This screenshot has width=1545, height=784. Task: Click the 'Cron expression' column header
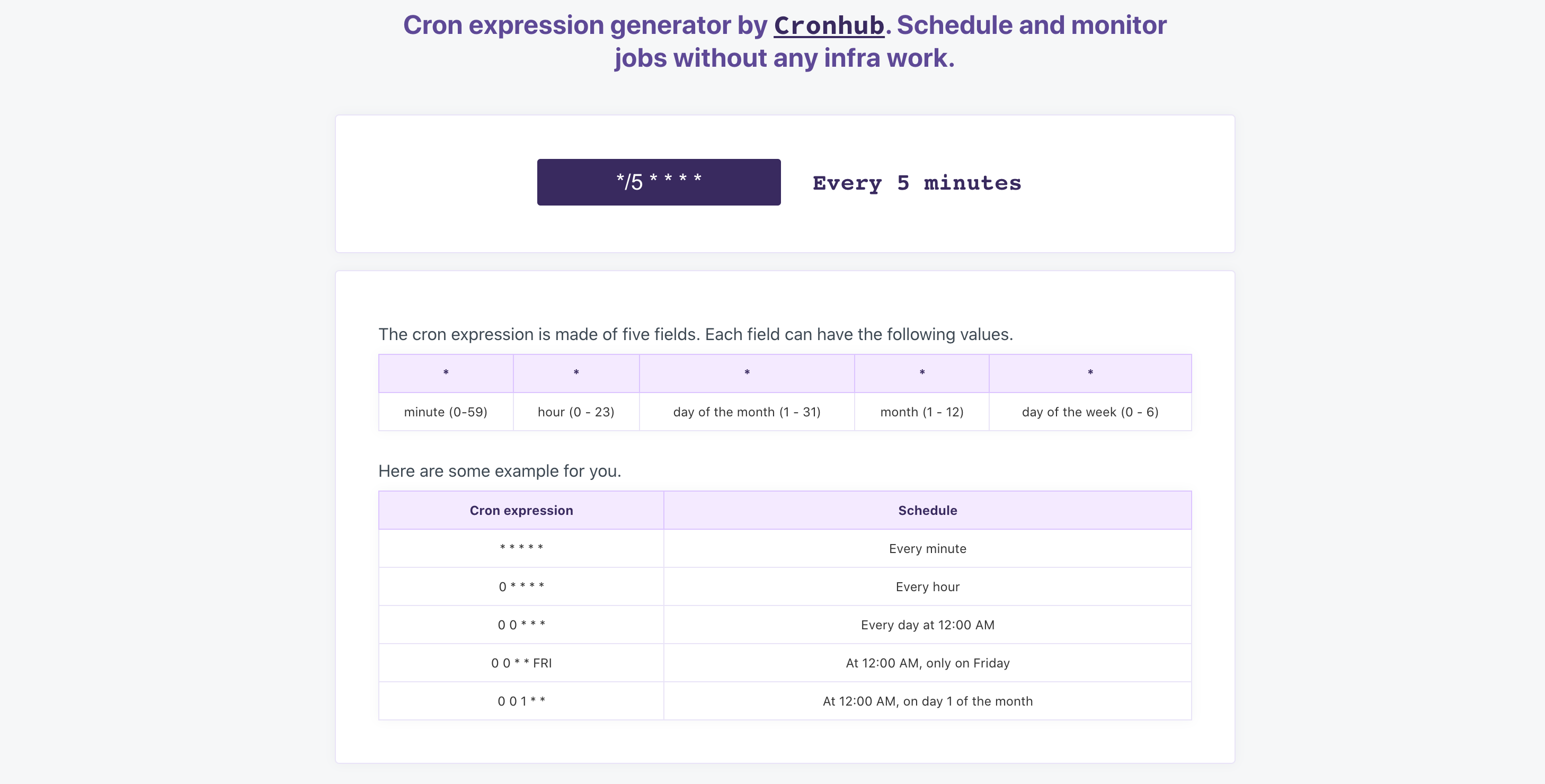[521, 511]
